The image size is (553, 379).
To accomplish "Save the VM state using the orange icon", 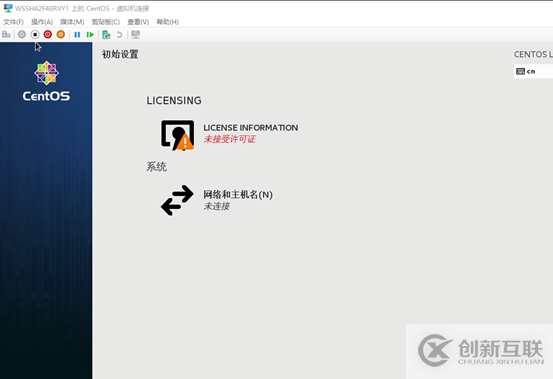I will [x=61, y=35].
